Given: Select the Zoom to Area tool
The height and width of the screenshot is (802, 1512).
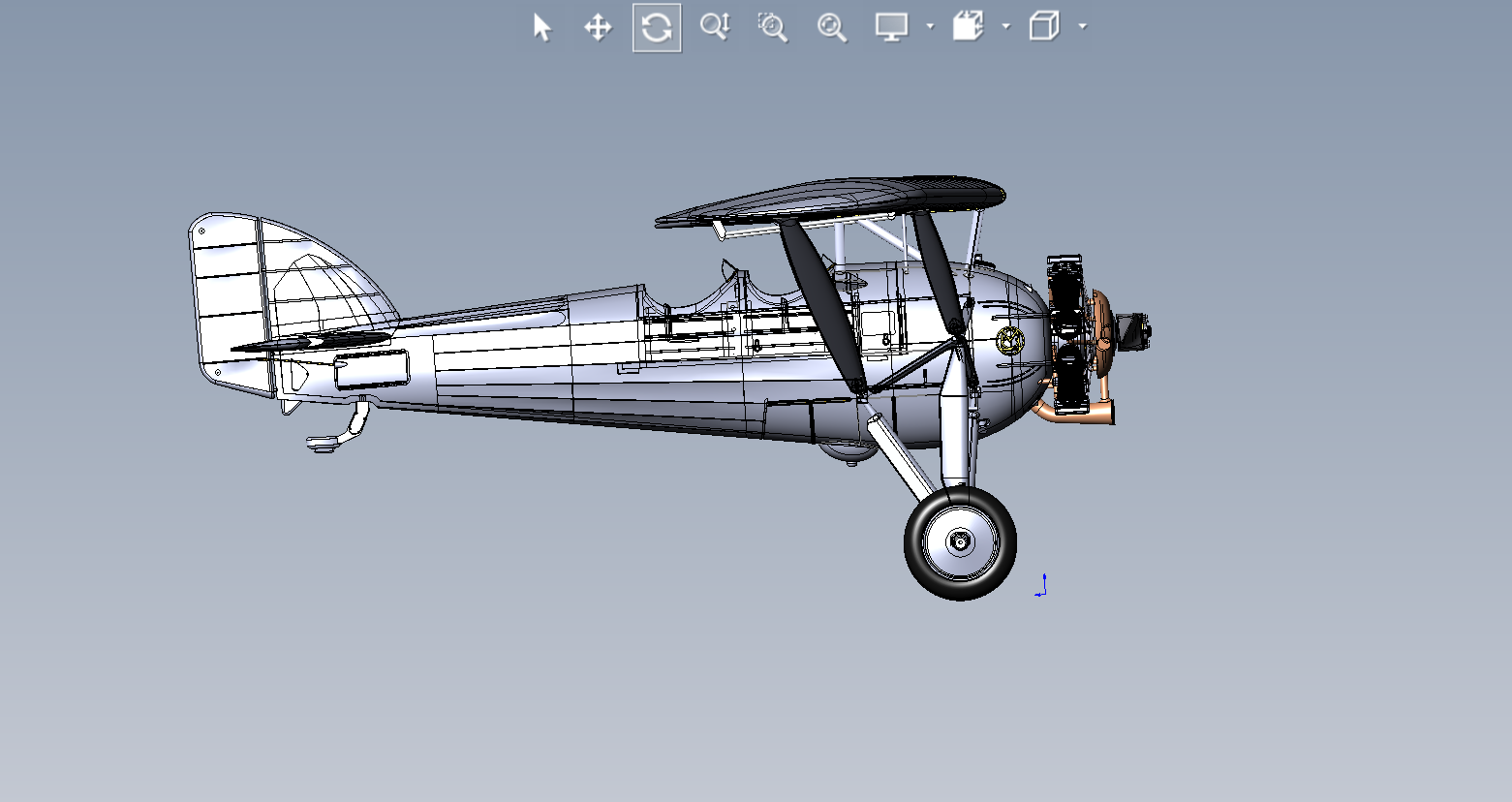Looking at the screenshot, I should tap(772, 27).
